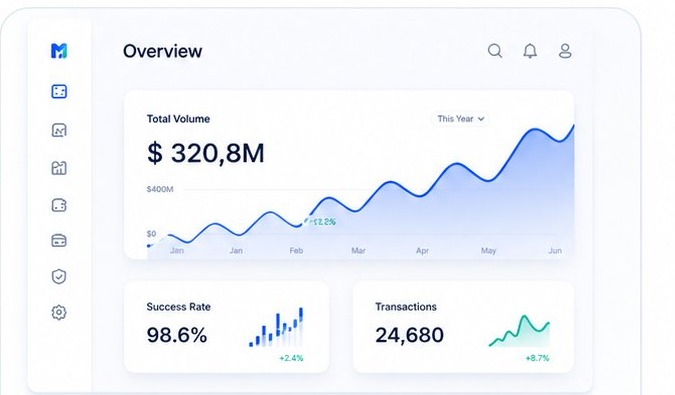Open the security shield icon in sidebar
Viewport: 675px width, 395px height.
coord(59,276)
